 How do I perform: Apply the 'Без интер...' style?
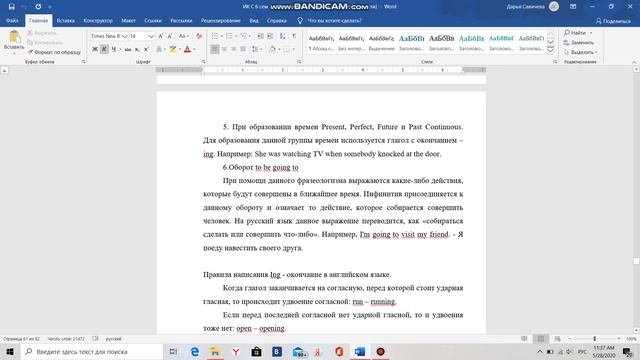pyautogui.click(x=351, y=42)
